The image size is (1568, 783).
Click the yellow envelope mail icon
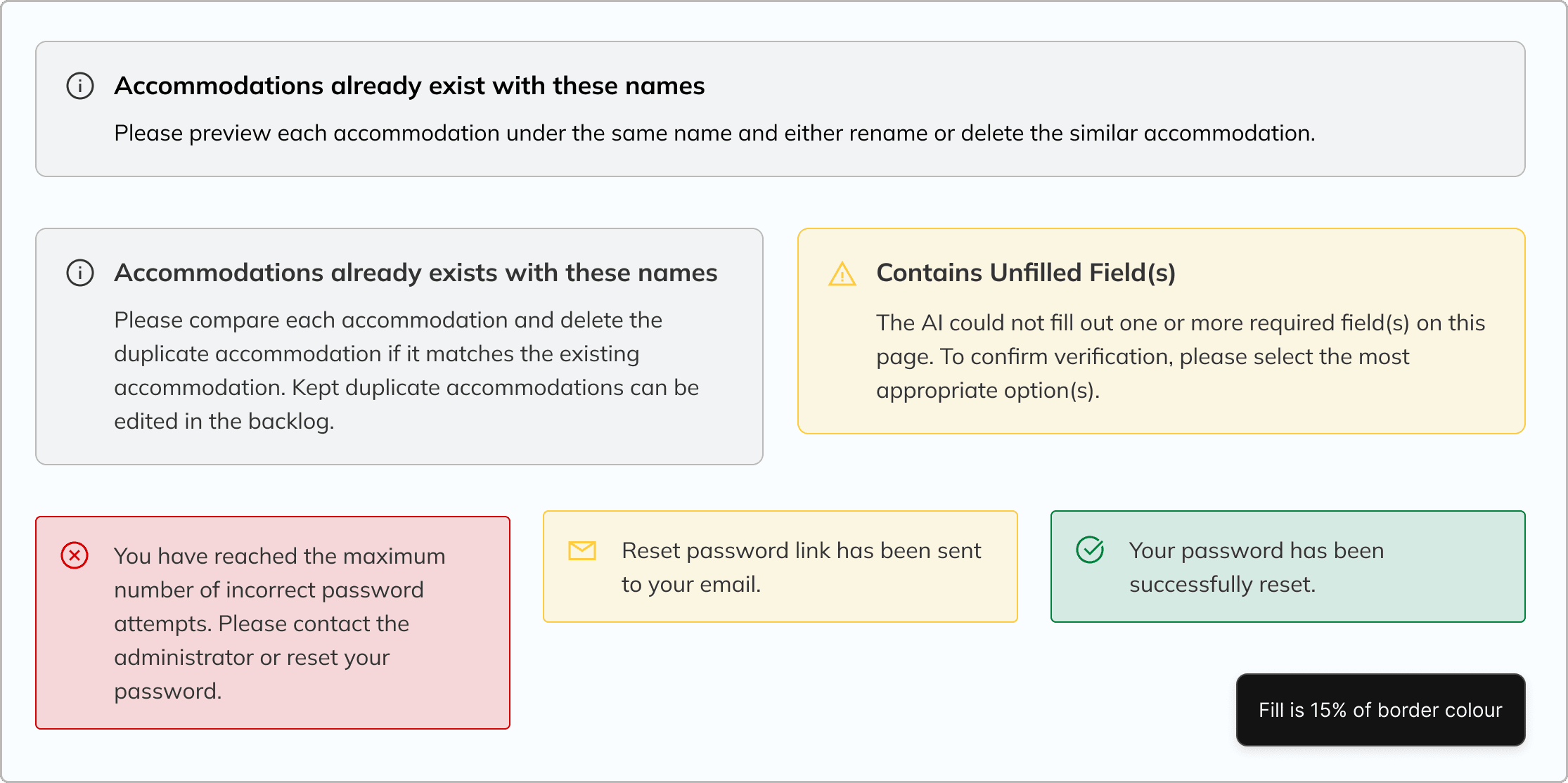pos(582,550)
